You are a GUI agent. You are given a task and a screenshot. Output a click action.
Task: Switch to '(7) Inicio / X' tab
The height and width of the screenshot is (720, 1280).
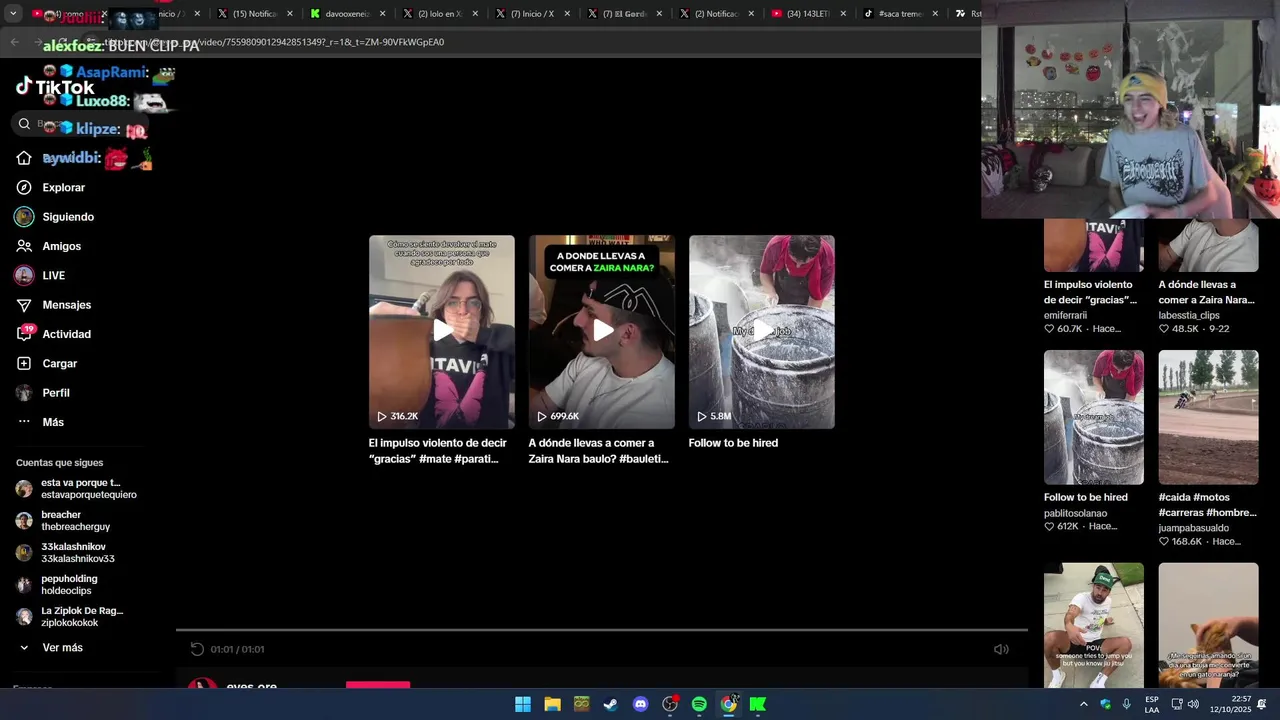coord(531,14)
